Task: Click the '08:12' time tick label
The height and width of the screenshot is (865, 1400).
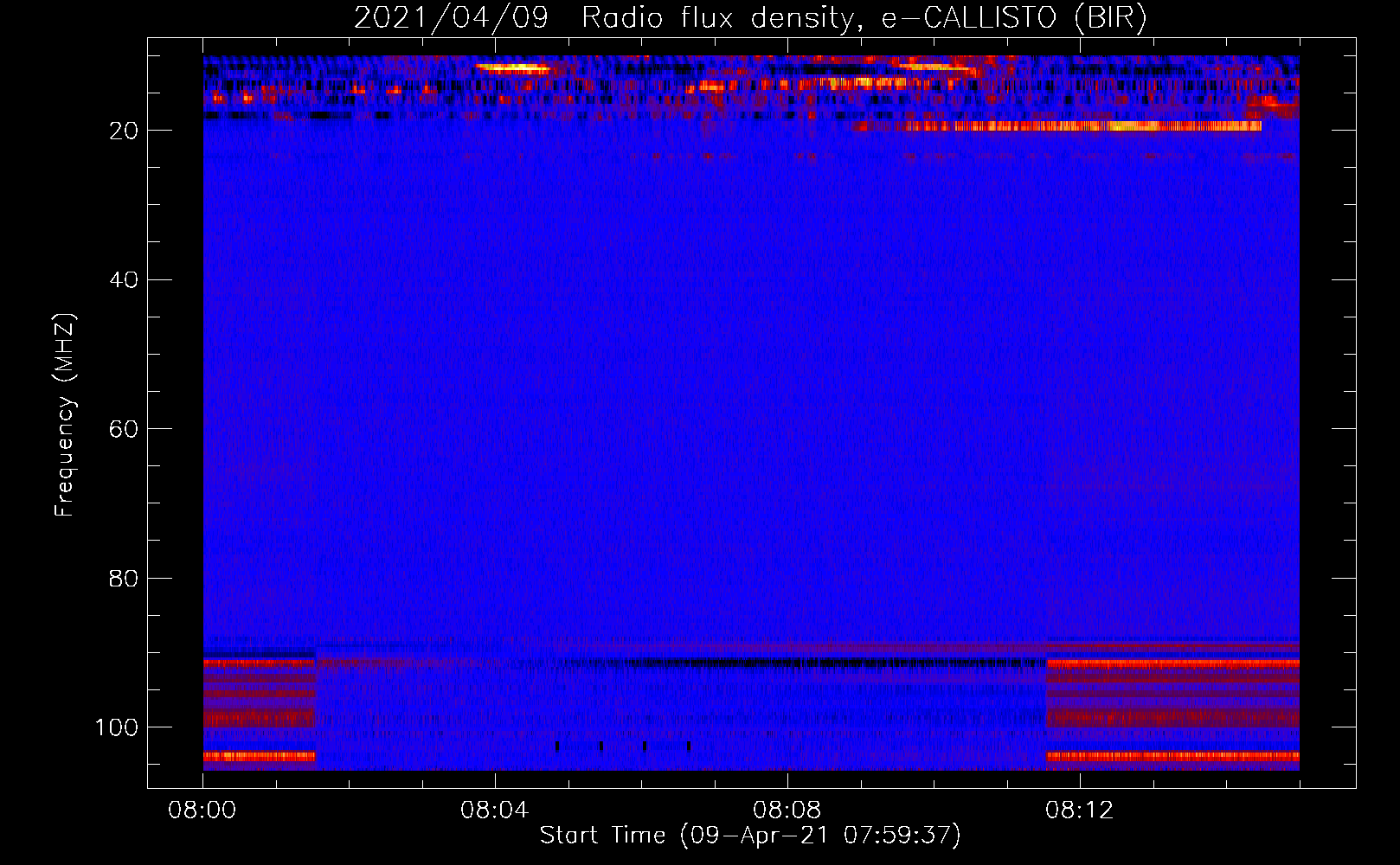Action: (x=1080, y=811)
